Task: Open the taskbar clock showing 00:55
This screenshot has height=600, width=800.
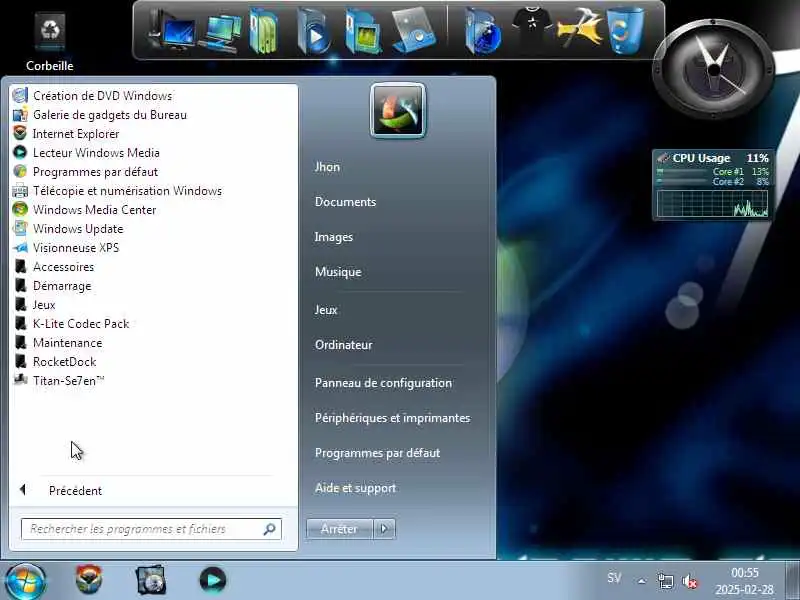Action: tap(744, 581)
